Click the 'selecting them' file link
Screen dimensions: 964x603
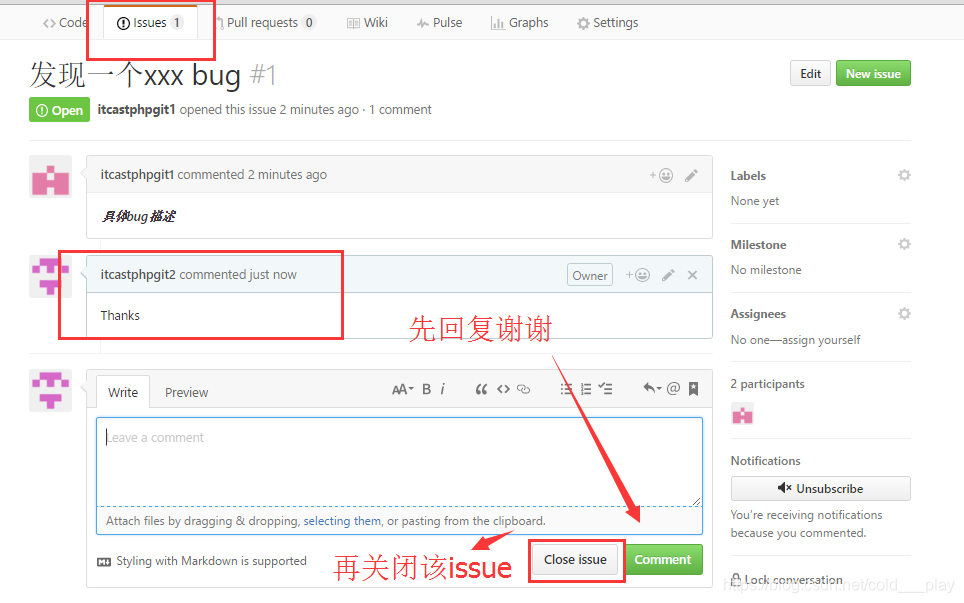click(342, 521)
